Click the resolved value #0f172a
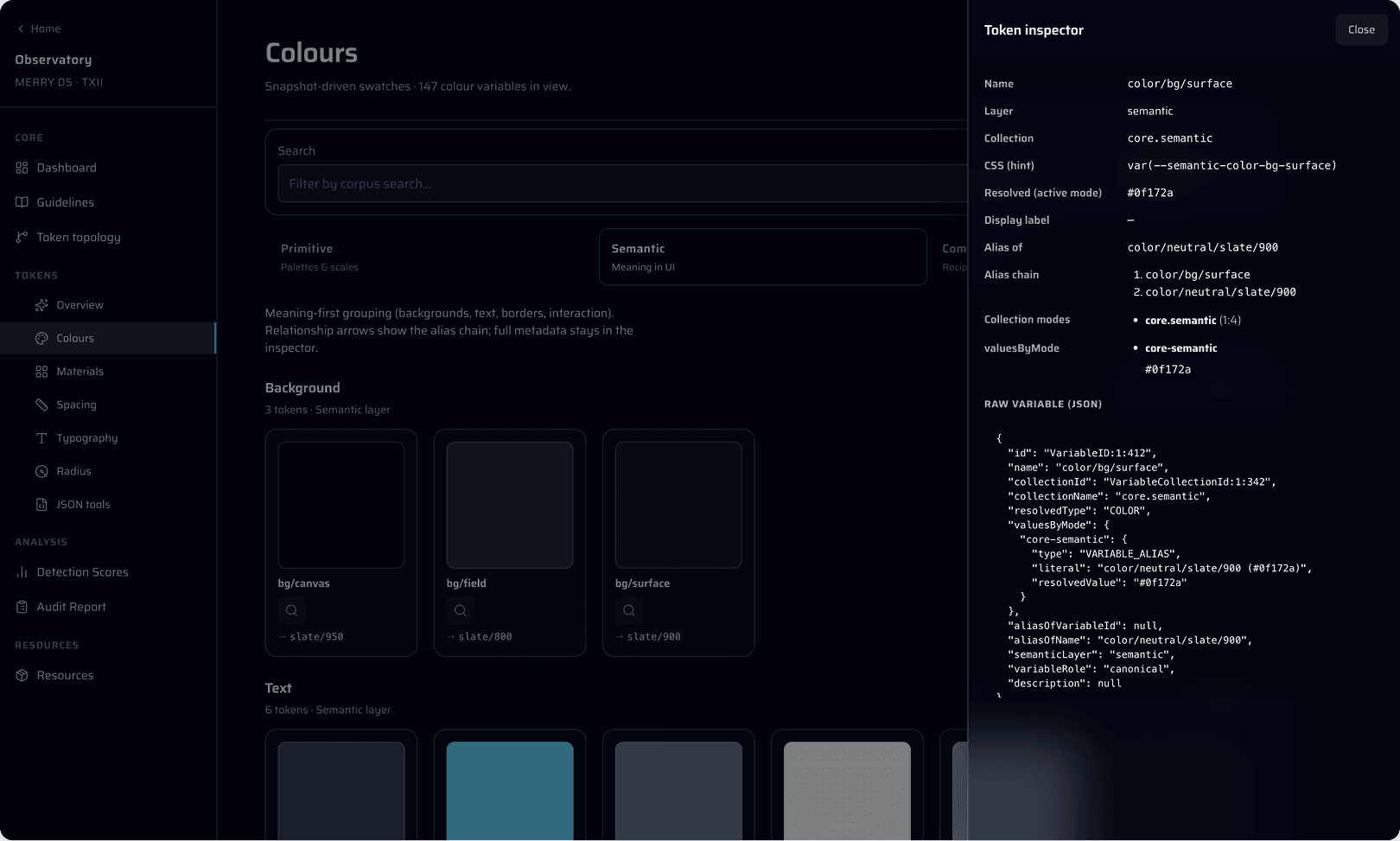Image resolution: width=1400 pixels, height=841 pixels. tap(1150, 193)
